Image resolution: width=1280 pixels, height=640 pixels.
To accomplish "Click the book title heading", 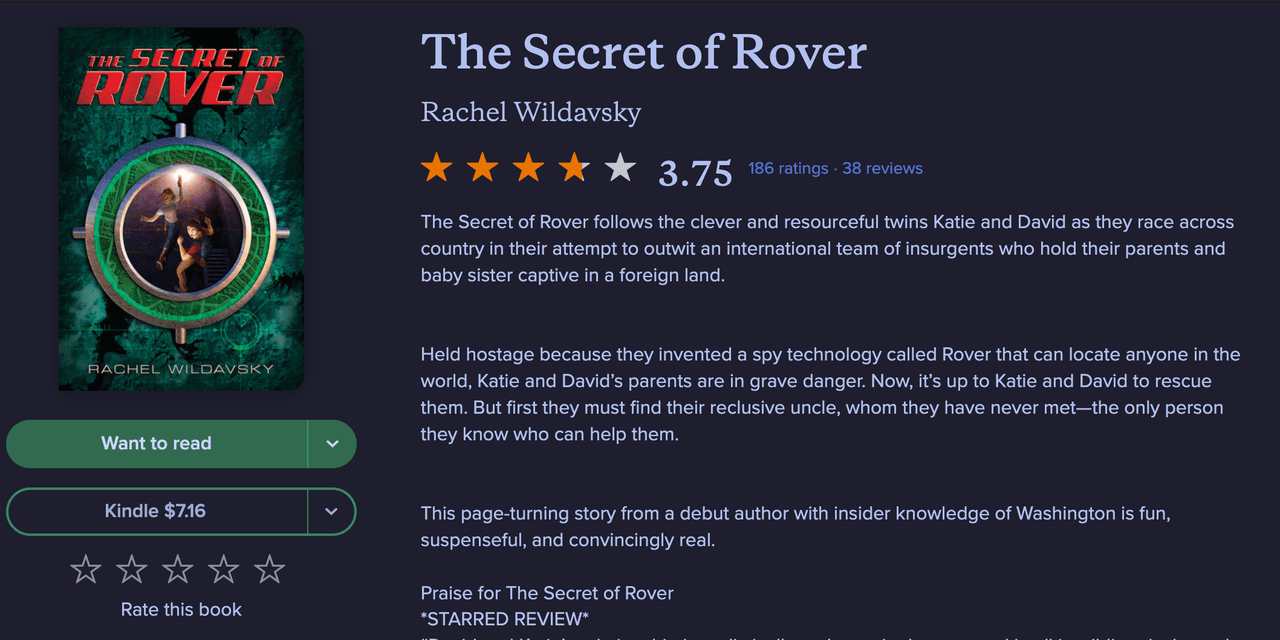I will point(644,52).
